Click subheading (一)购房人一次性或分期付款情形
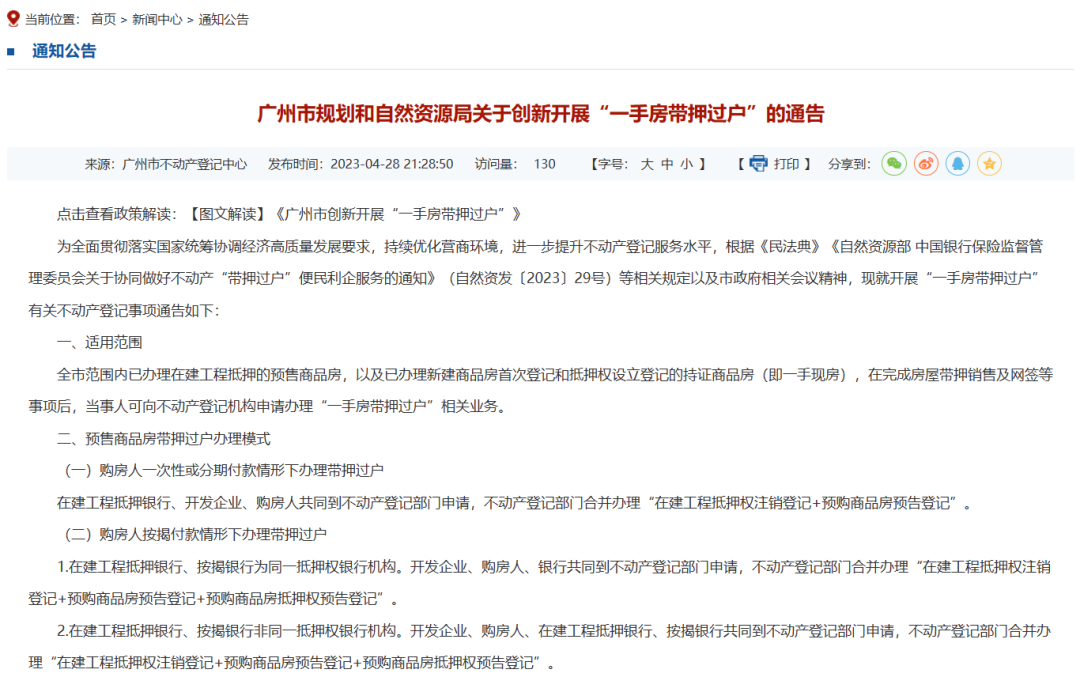The image size is (1080, 677). (x=221, y=470)
